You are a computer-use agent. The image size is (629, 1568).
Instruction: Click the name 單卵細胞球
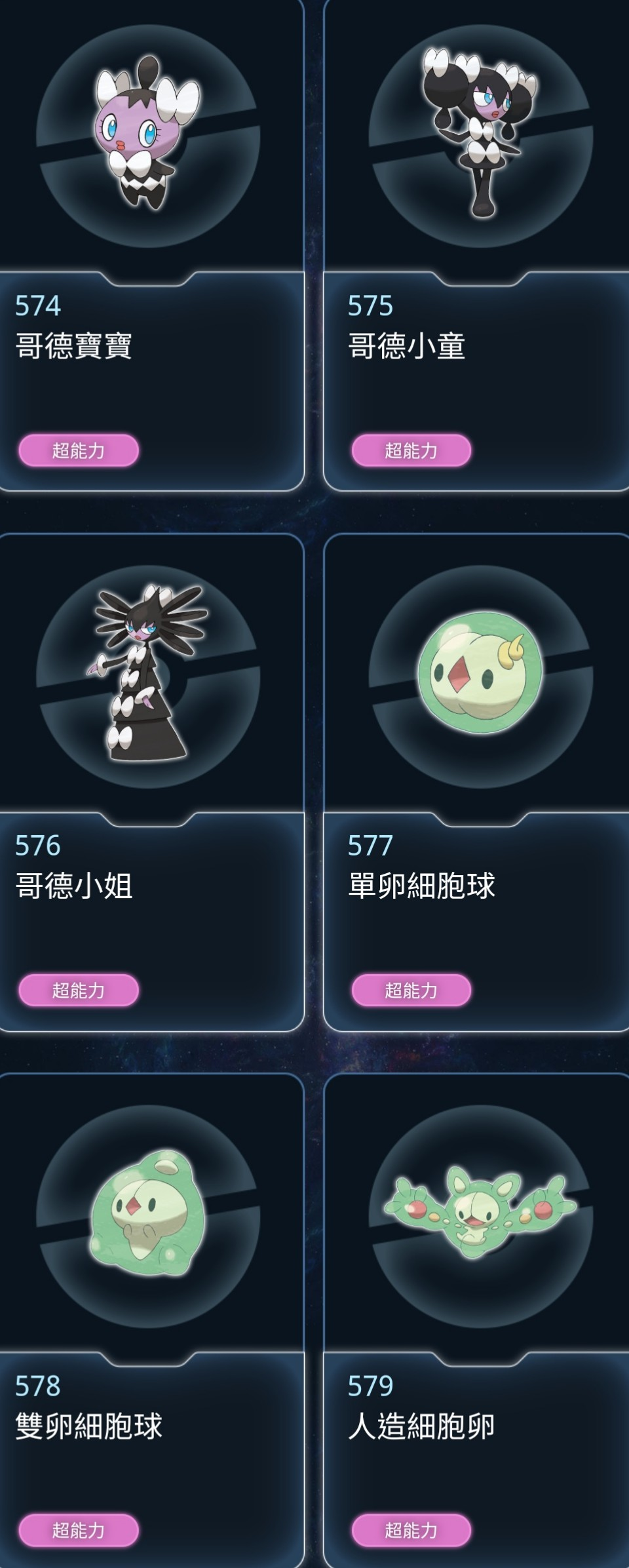422,886
